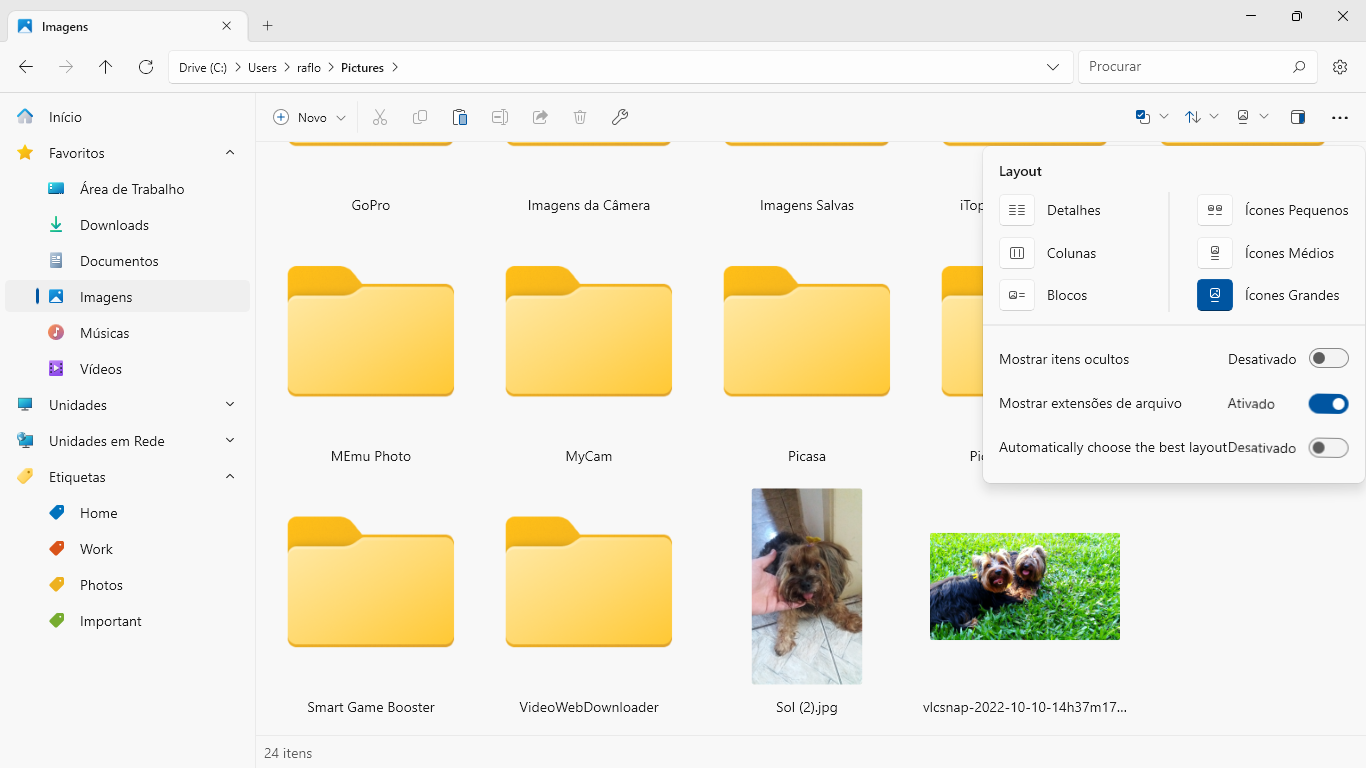This screenshot has width=1366, height=768.
Task: Select Ícones Grandes layout
Action: pyautogui.click(x=1268, y=295)
